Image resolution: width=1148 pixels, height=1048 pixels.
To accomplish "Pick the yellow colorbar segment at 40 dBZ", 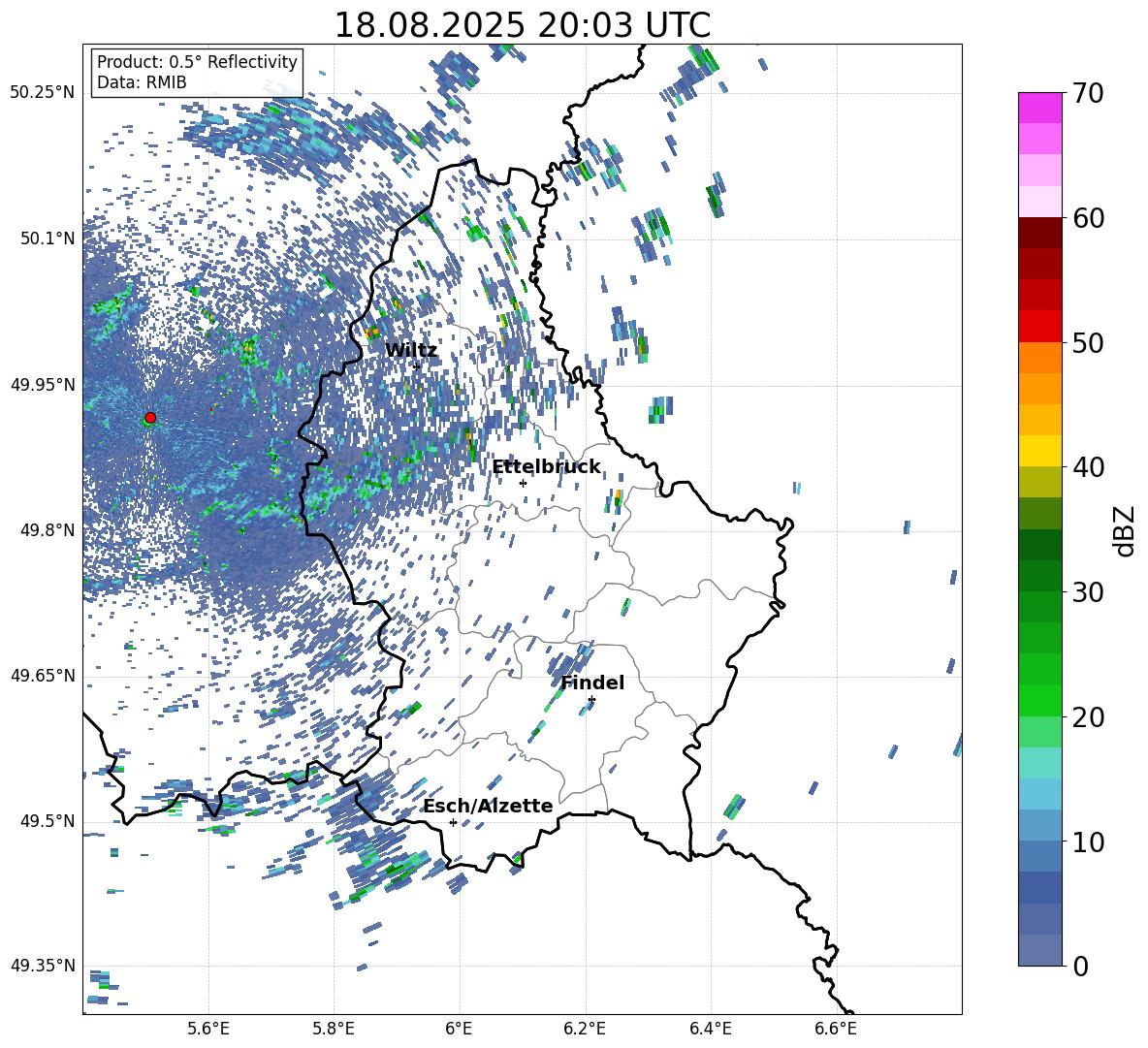I will point(1040,452).
